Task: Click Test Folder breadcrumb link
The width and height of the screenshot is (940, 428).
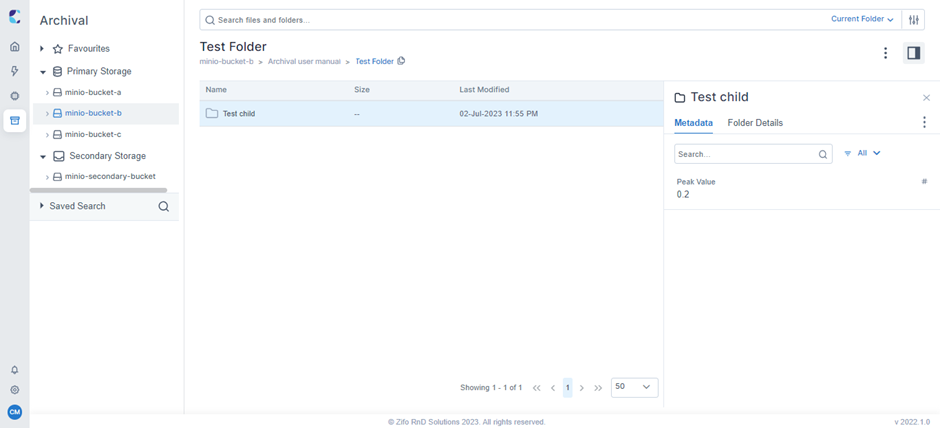Action: click(x=375, y=61)
